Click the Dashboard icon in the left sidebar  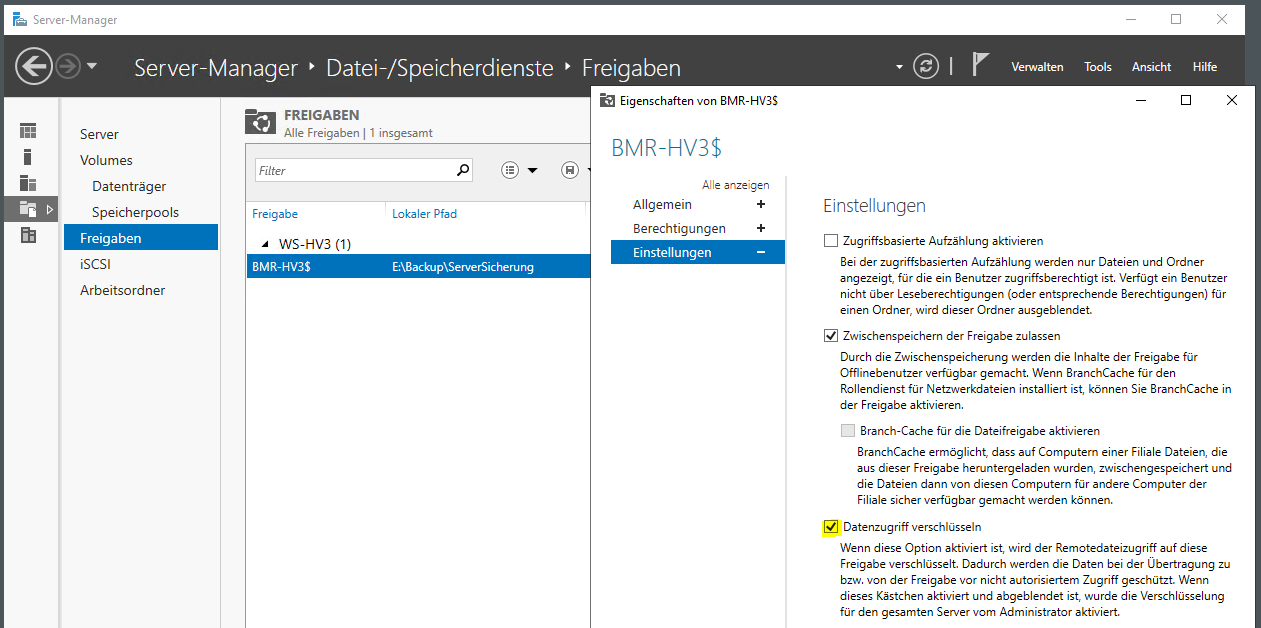pyautogui.click(x=28, y=131)
